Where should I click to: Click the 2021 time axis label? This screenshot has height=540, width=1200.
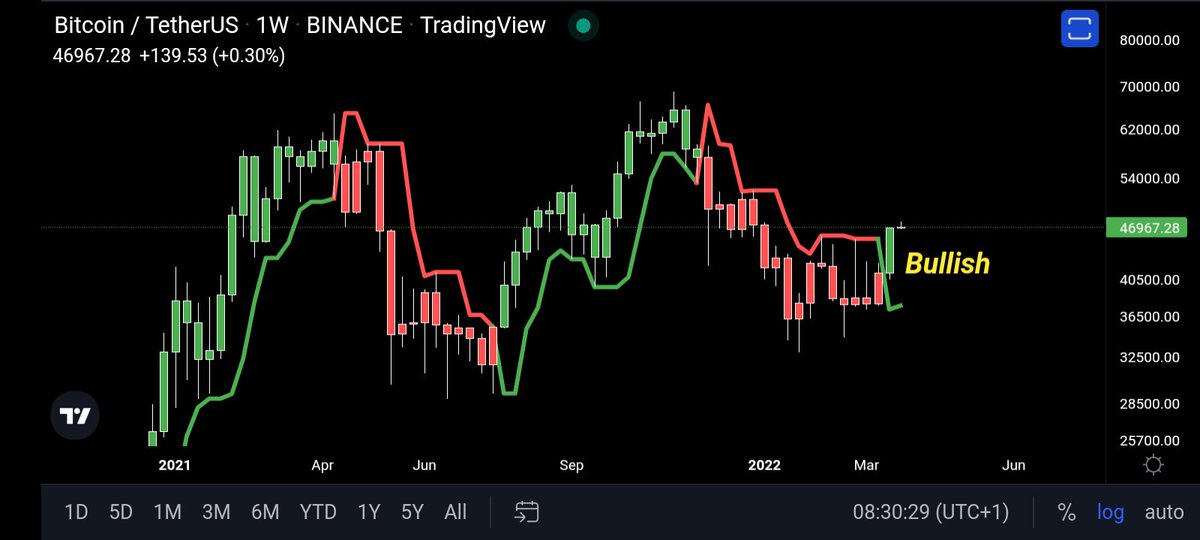click(x=173, y=465)
